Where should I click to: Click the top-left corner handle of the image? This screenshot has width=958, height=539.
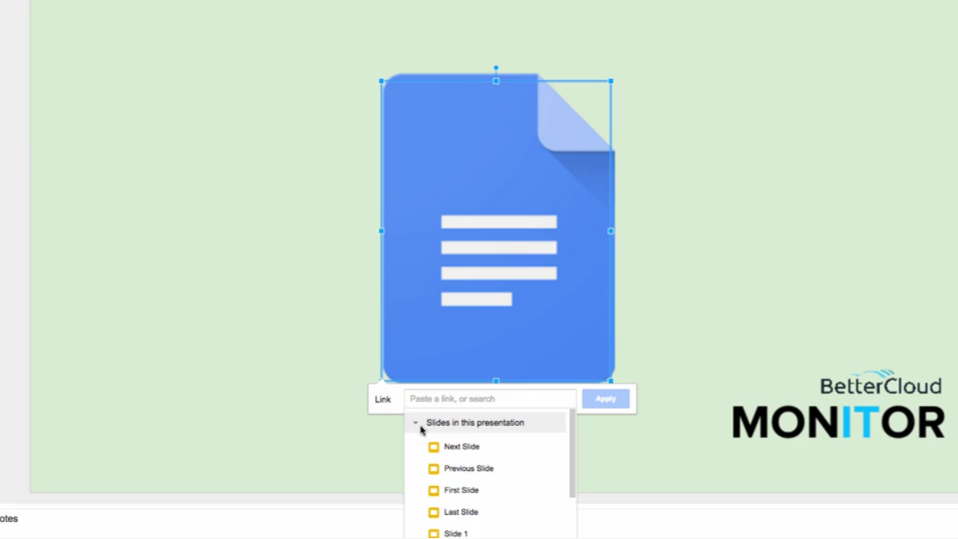pos(382,81)
